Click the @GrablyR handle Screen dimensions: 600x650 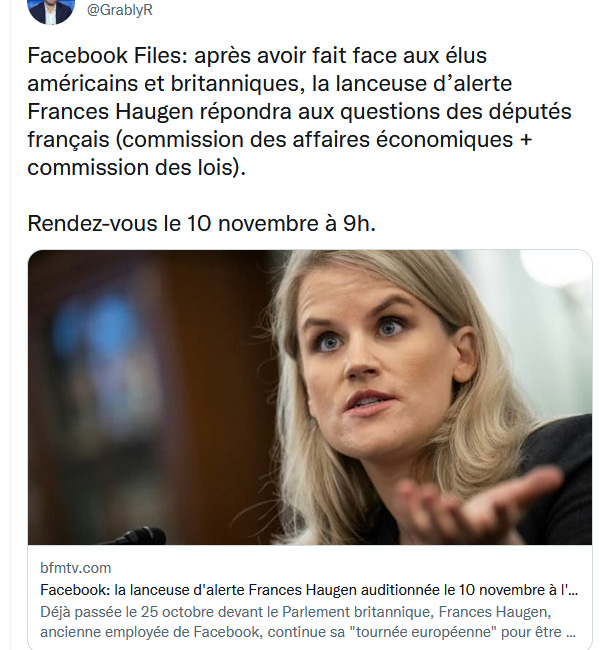[x=119, y=10]
